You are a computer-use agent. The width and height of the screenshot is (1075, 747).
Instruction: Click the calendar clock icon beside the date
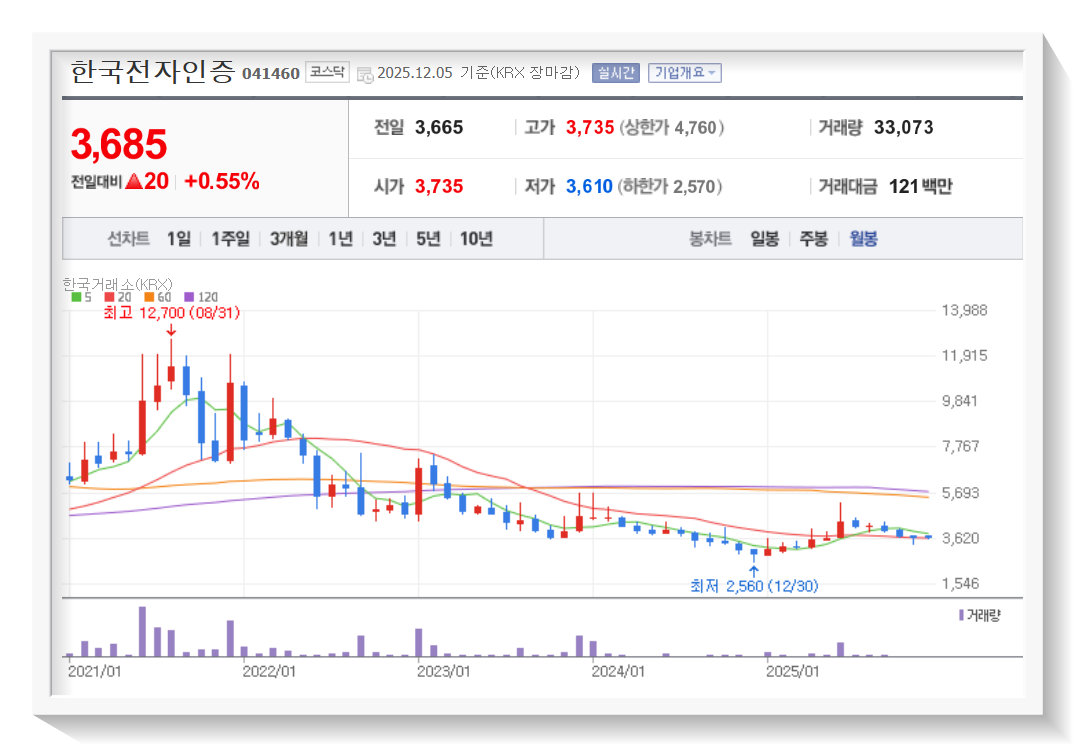[365, 75]
